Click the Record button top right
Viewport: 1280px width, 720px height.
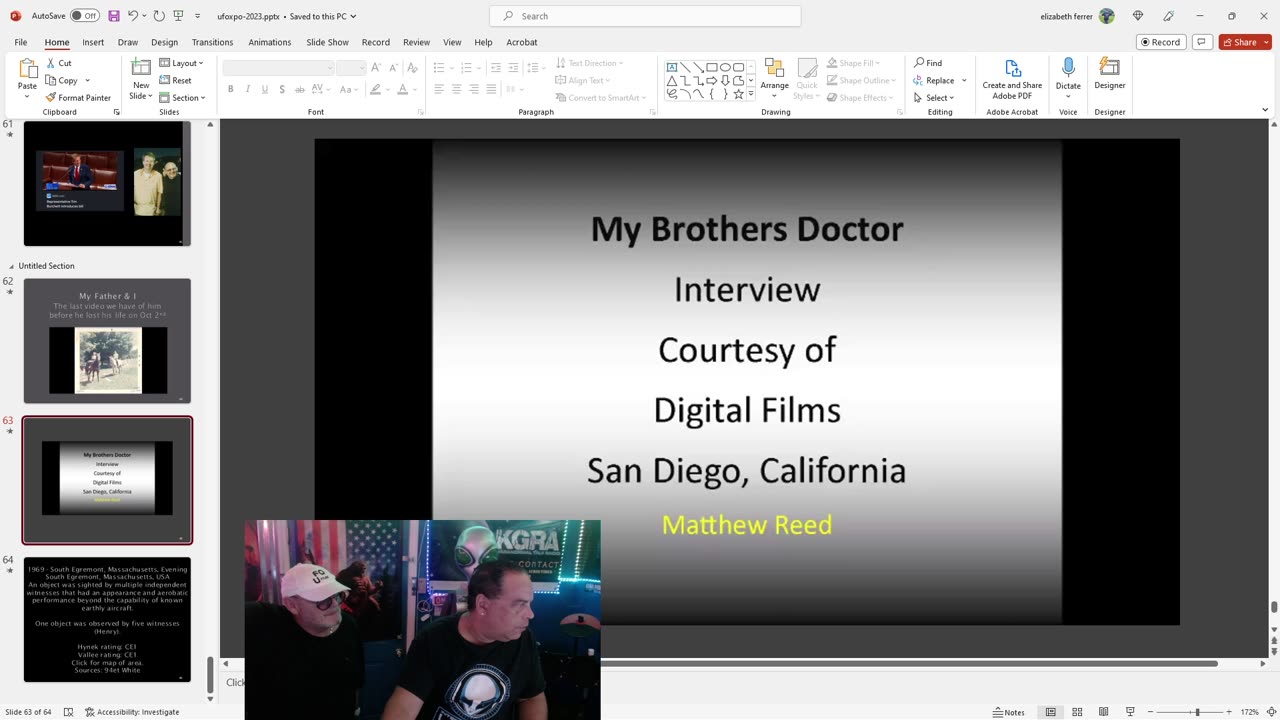1160,42
